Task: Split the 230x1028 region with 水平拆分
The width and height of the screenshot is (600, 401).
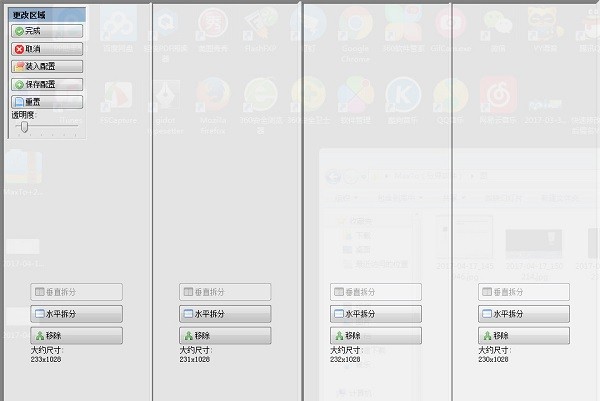Action: tap(524, 314)
